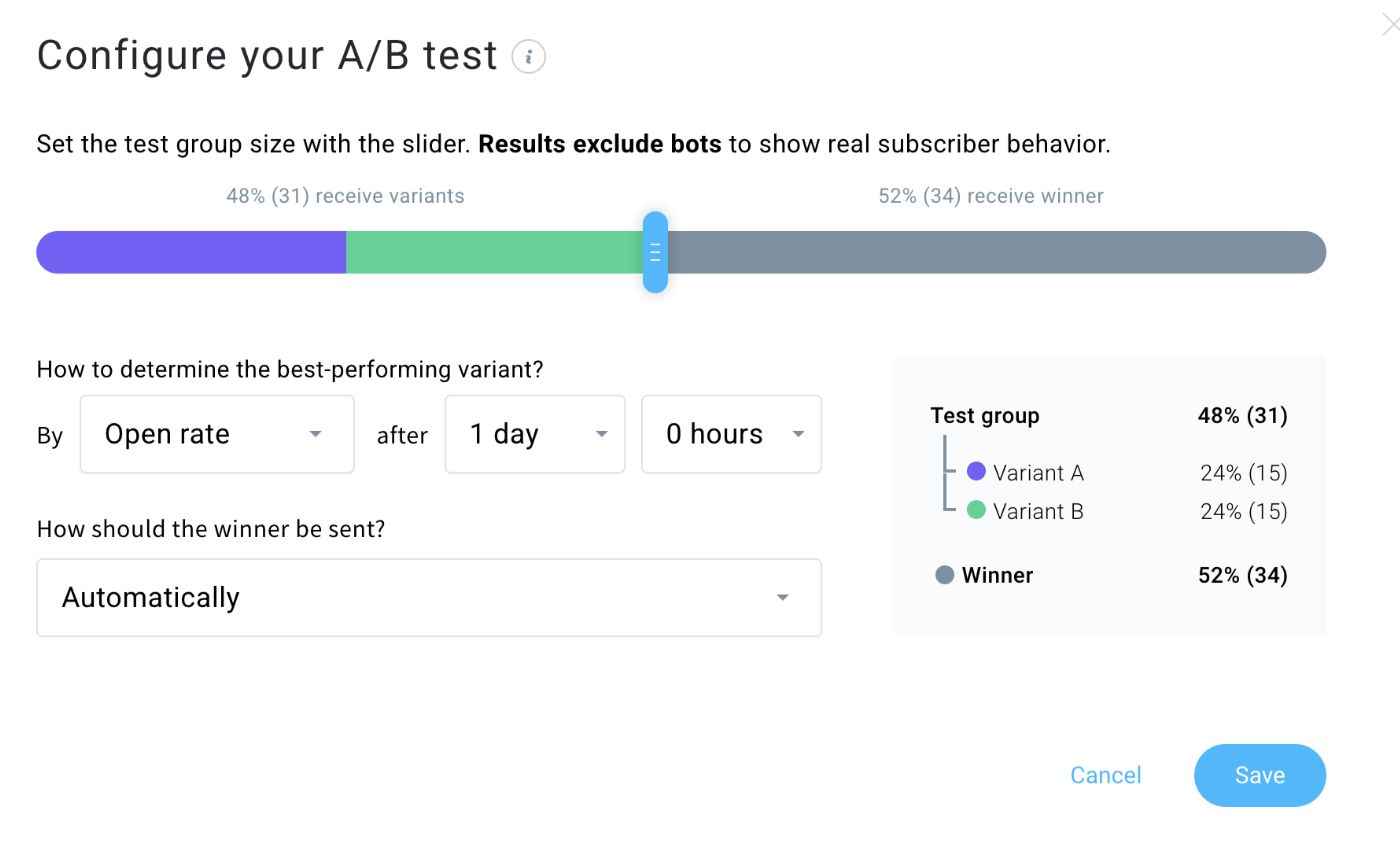The width and height of the screenshot is (1400, 852).
Task: Click the "48% (31) receive variants" label
Action: point(345,196)
